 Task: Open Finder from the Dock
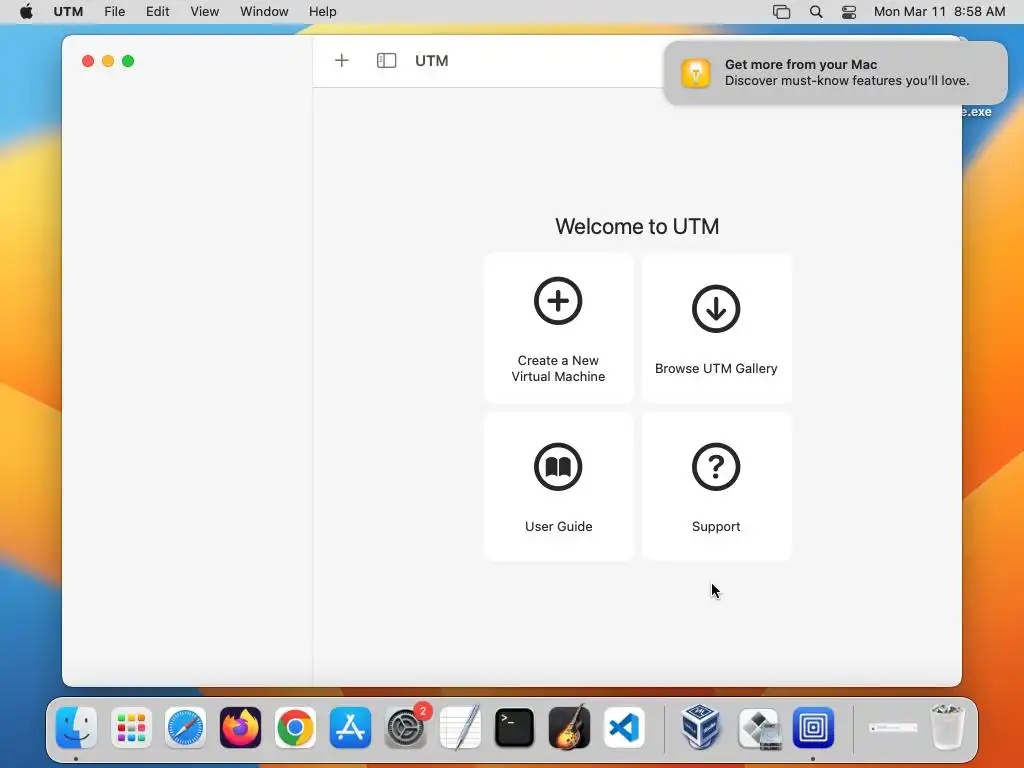[76, 727]
